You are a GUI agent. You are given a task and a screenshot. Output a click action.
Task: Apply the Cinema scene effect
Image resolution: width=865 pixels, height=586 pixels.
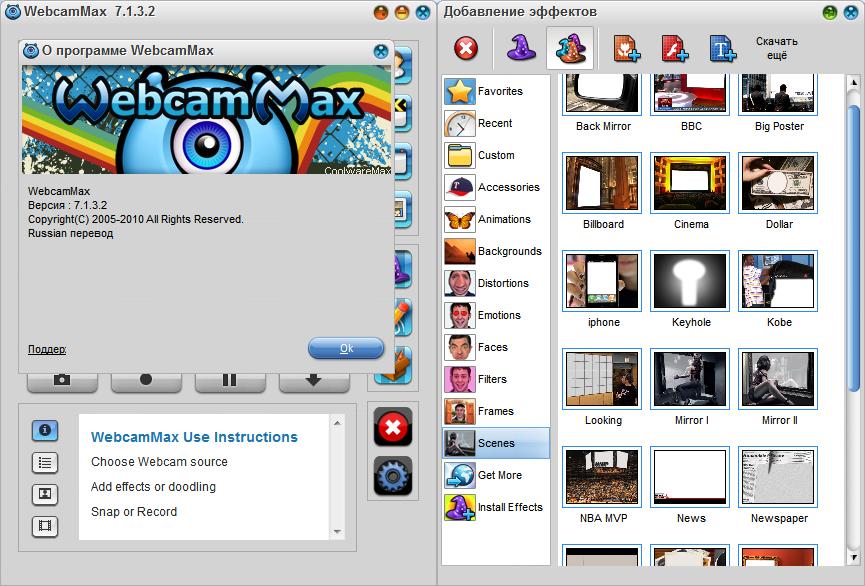[x=690, y=183]
